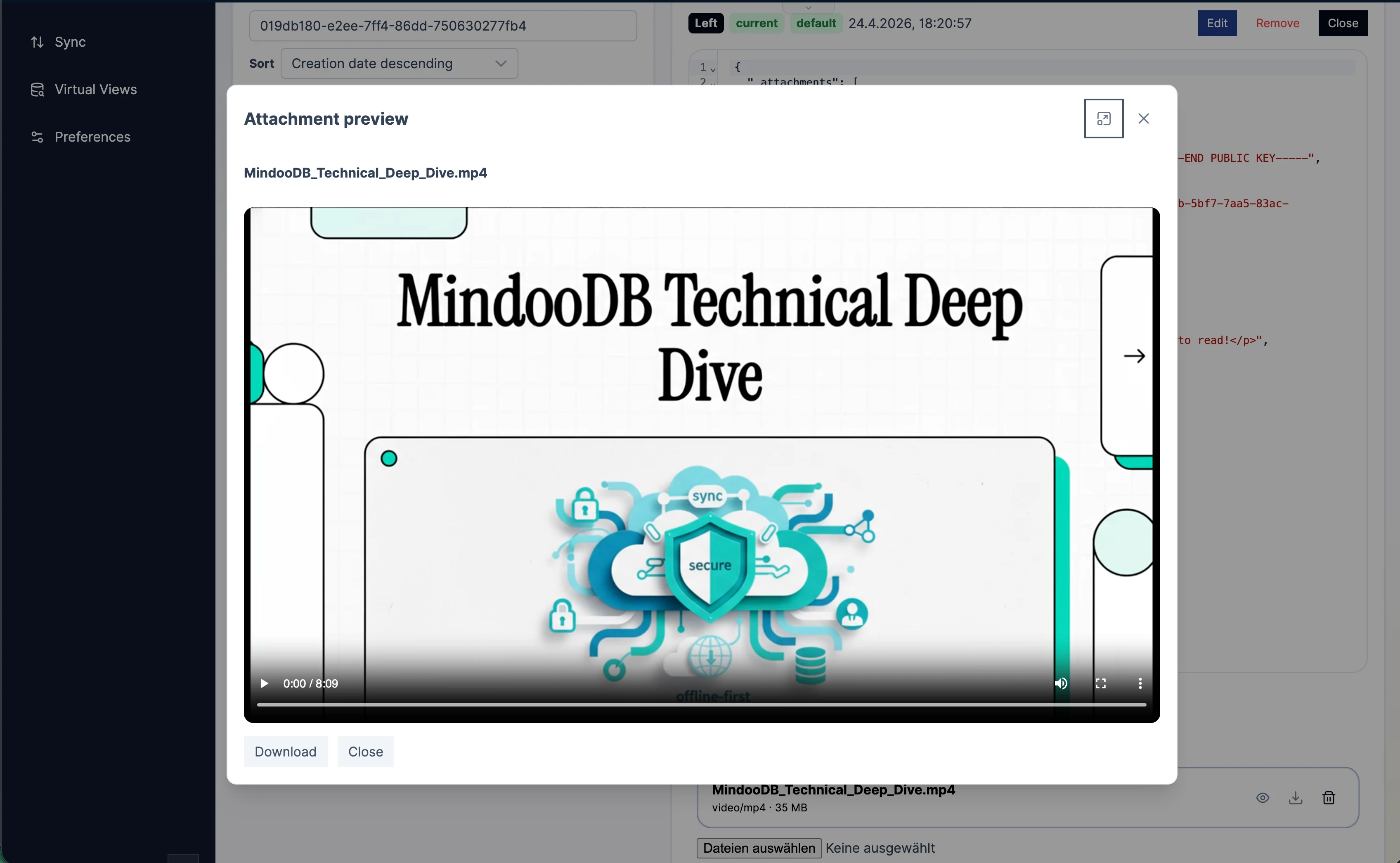1400x863 pixels.
Task: Click the Edit button for the document
Action: tap(1217, 24)
